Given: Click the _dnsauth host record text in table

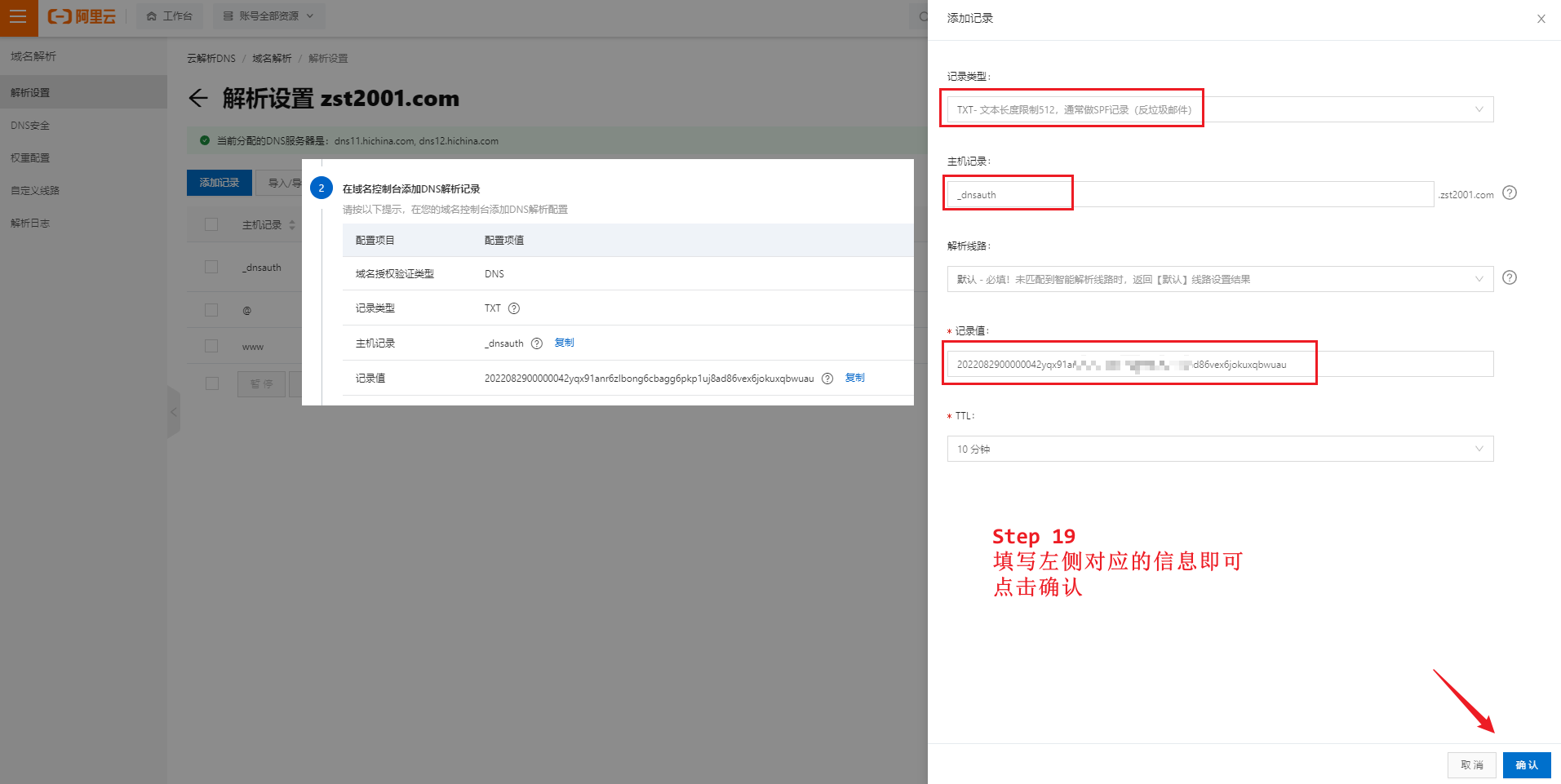Looking at the screenshot, I should tap(262, 268).
